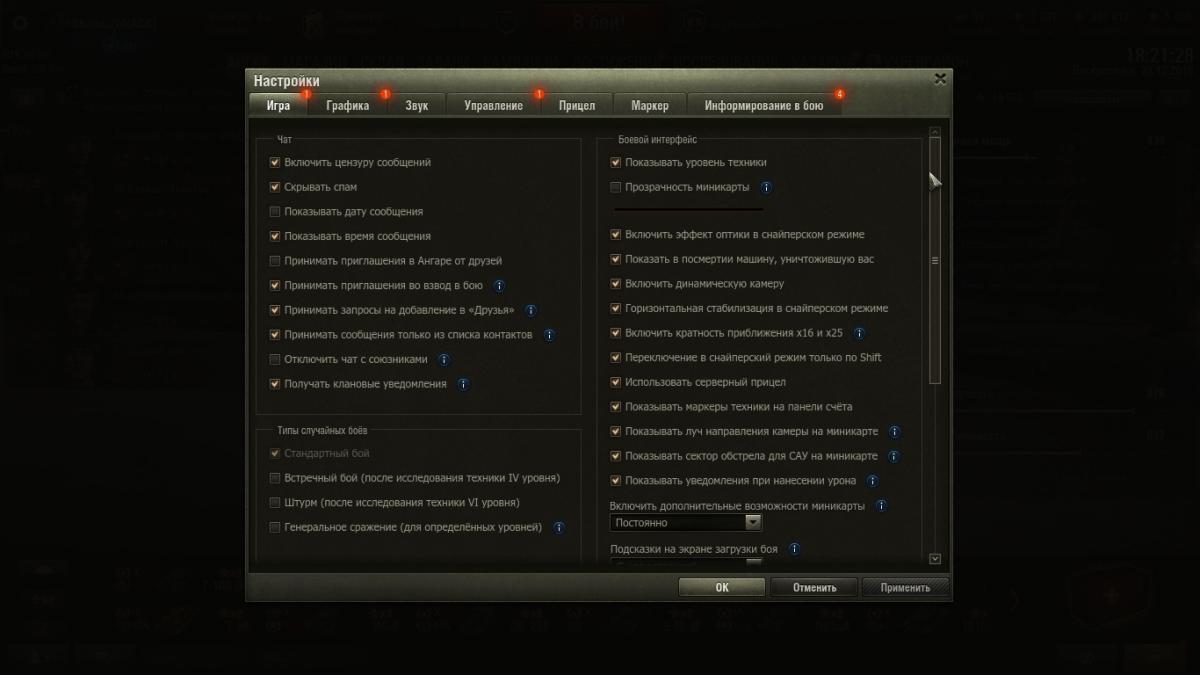
Task: Open info icon for Принимать сообщения только из списка контактов
Action: coord(549,335)
